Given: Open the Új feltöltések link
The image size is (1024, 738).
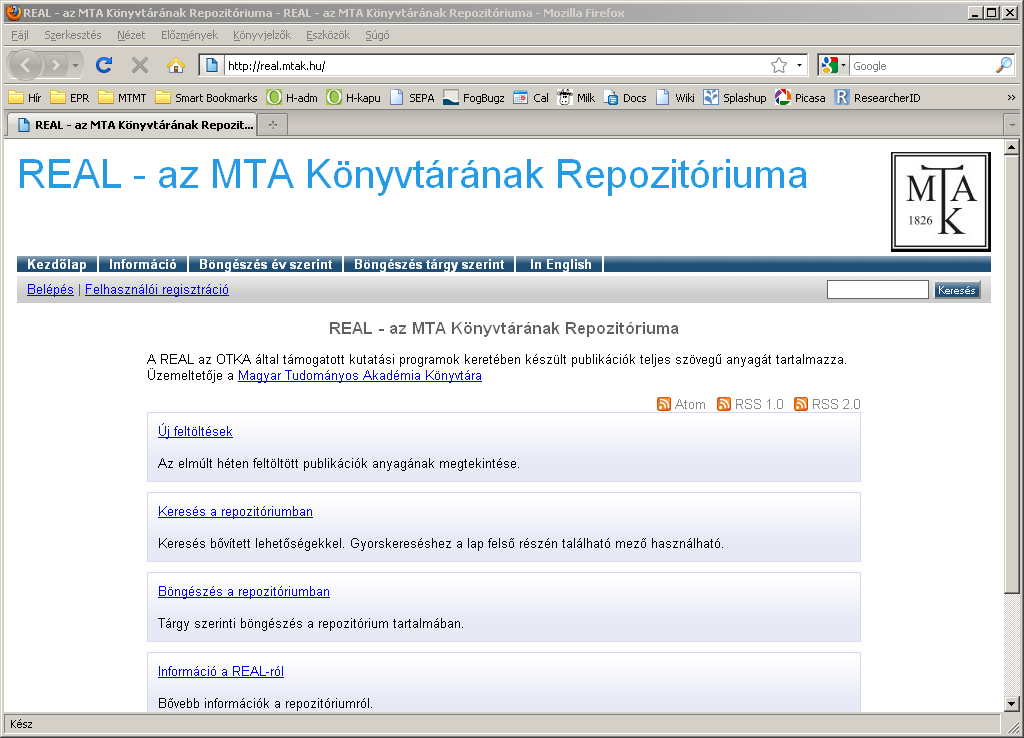Looking at the screenshot, I should coord(195,432).
